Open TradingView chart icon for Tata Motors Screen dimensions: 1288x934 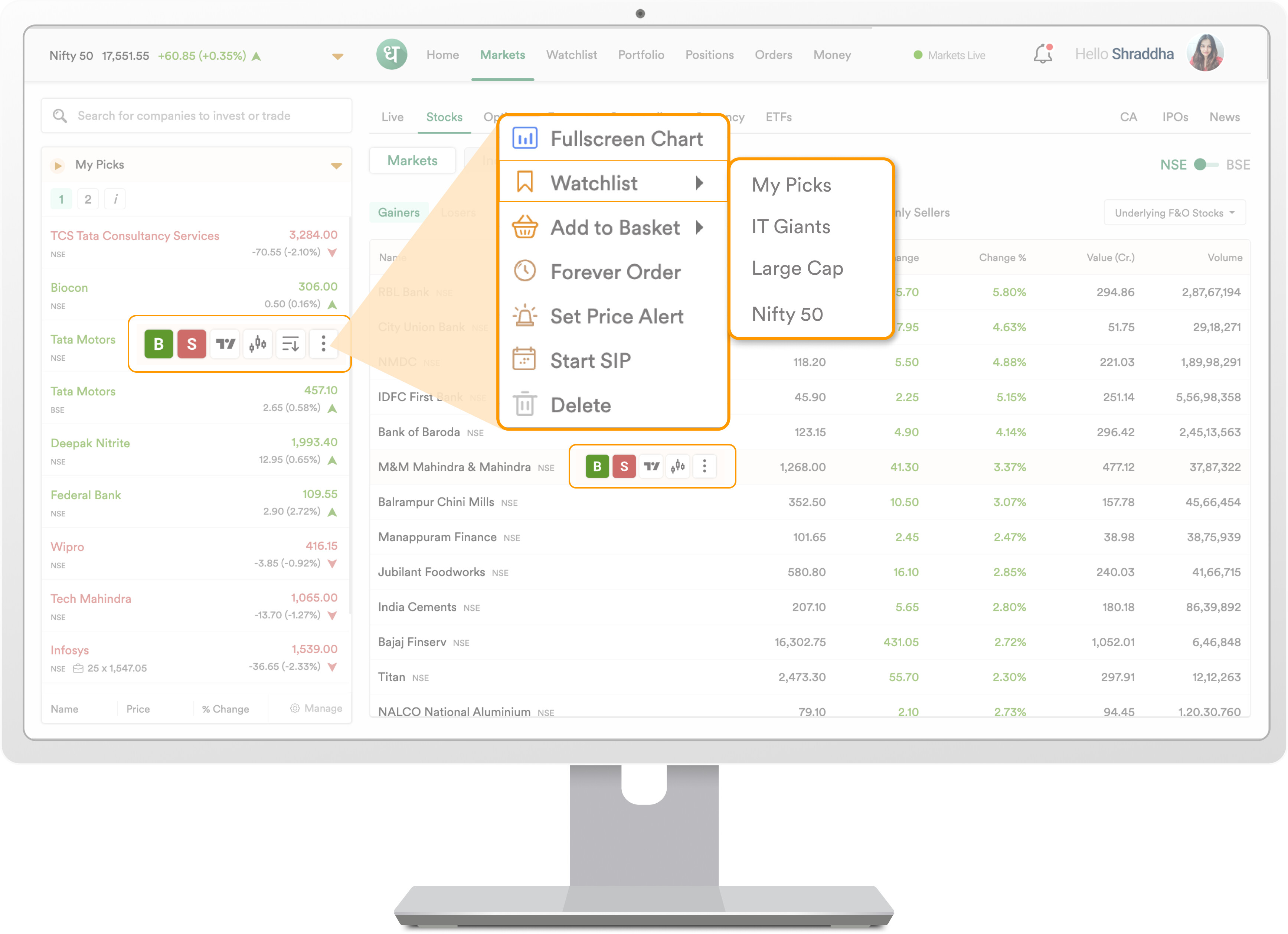225,344
